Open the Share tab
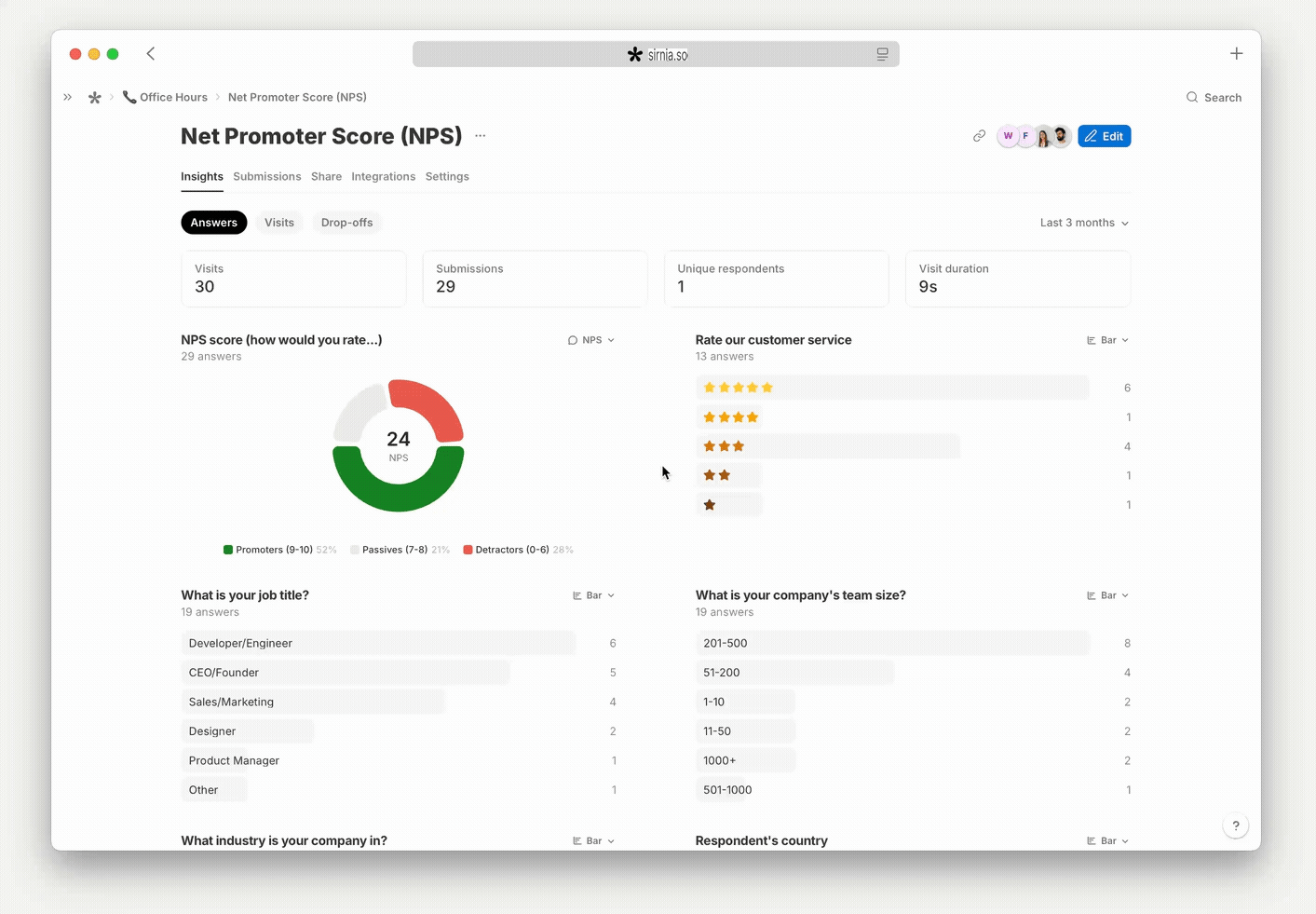 [x=326, y=176]
